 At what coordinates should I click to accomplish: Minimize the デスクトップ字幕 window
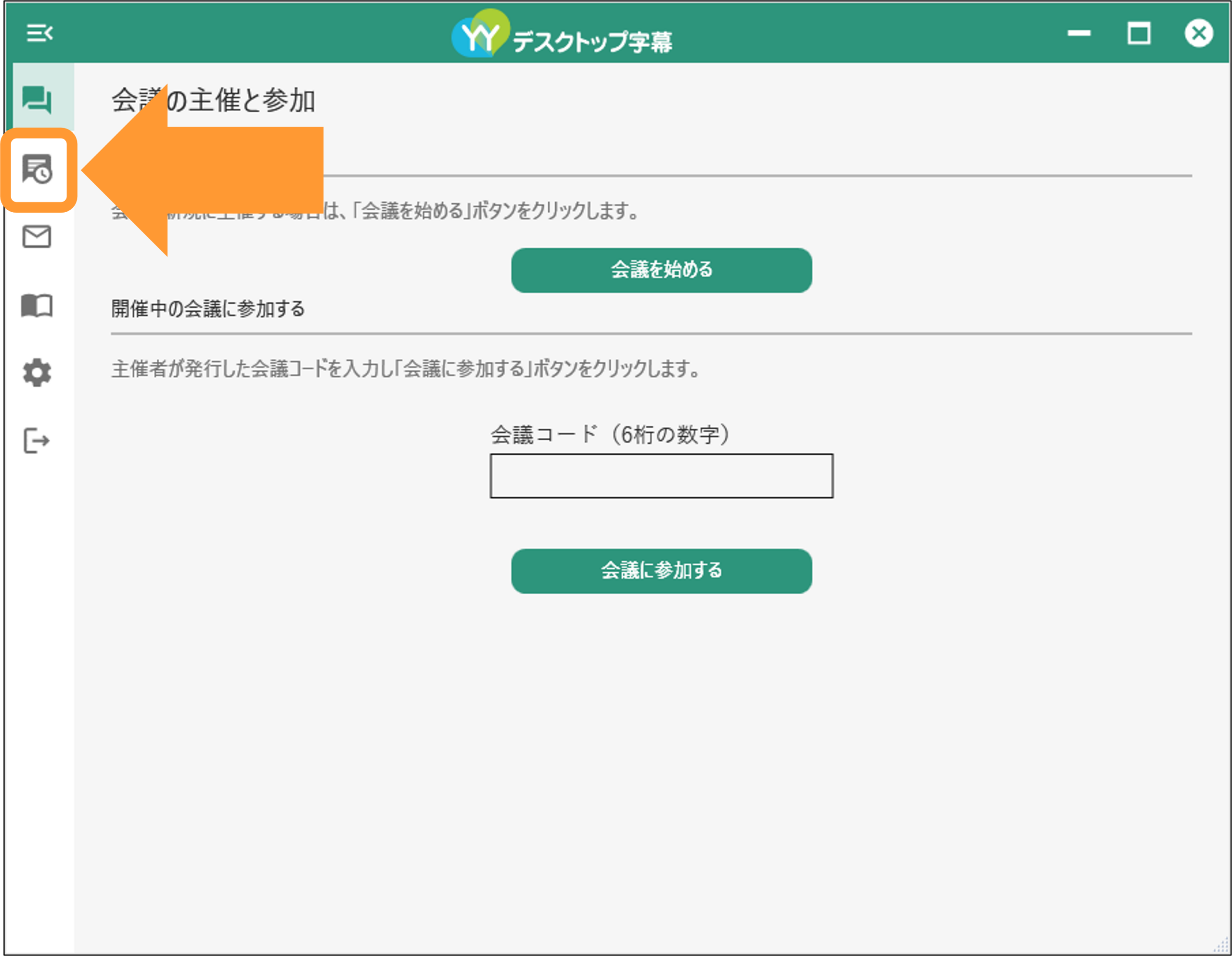tap(1079, 33)
